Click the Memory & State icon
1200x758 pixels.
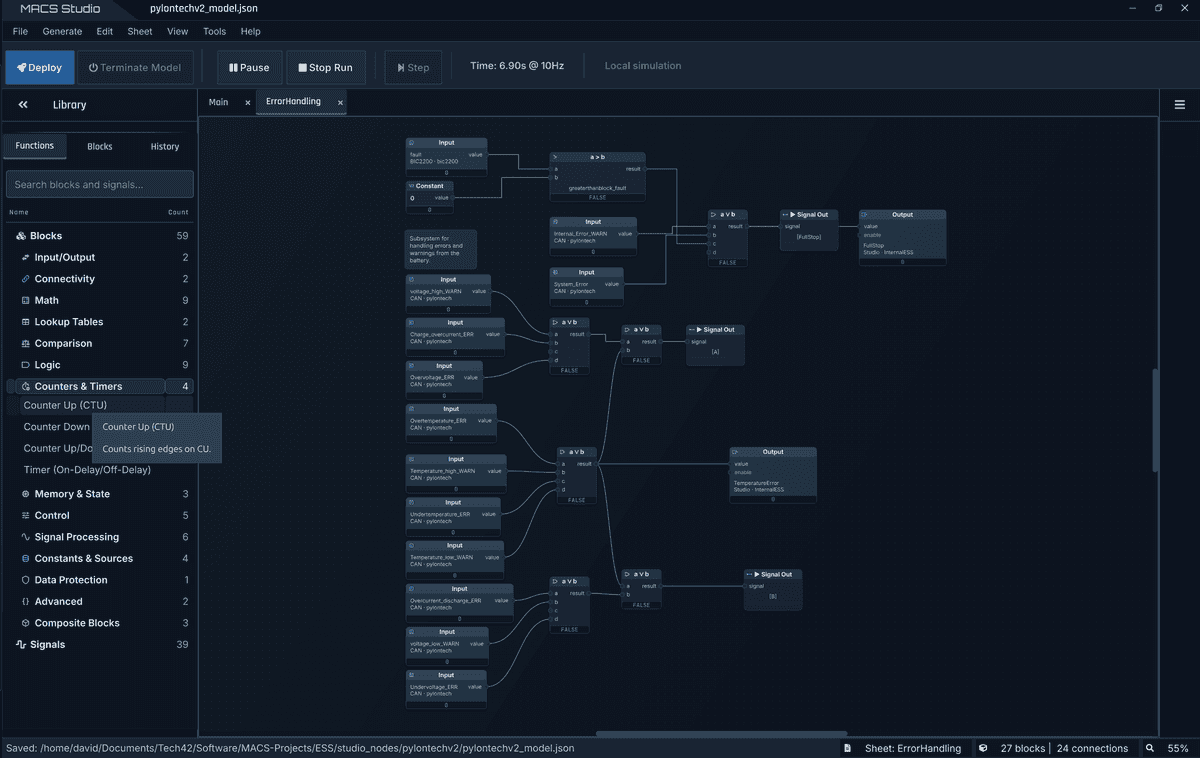(x=25, y=494)
